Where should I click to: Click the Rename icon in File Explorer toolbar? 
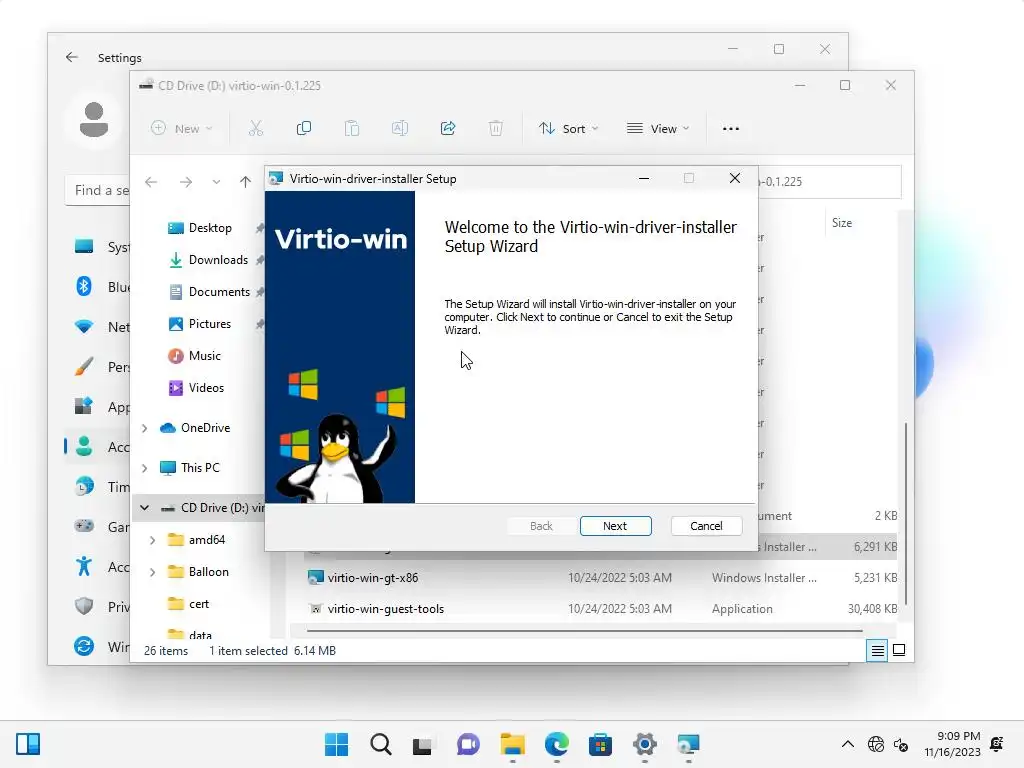tap(400, 128)
